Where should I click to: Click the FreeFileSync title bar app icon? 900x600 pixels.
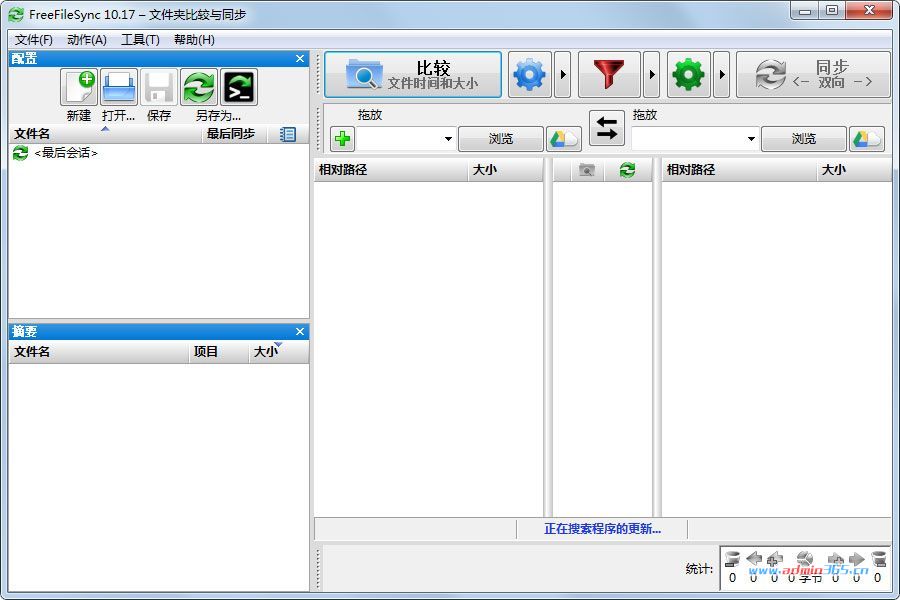click(16, 14)
